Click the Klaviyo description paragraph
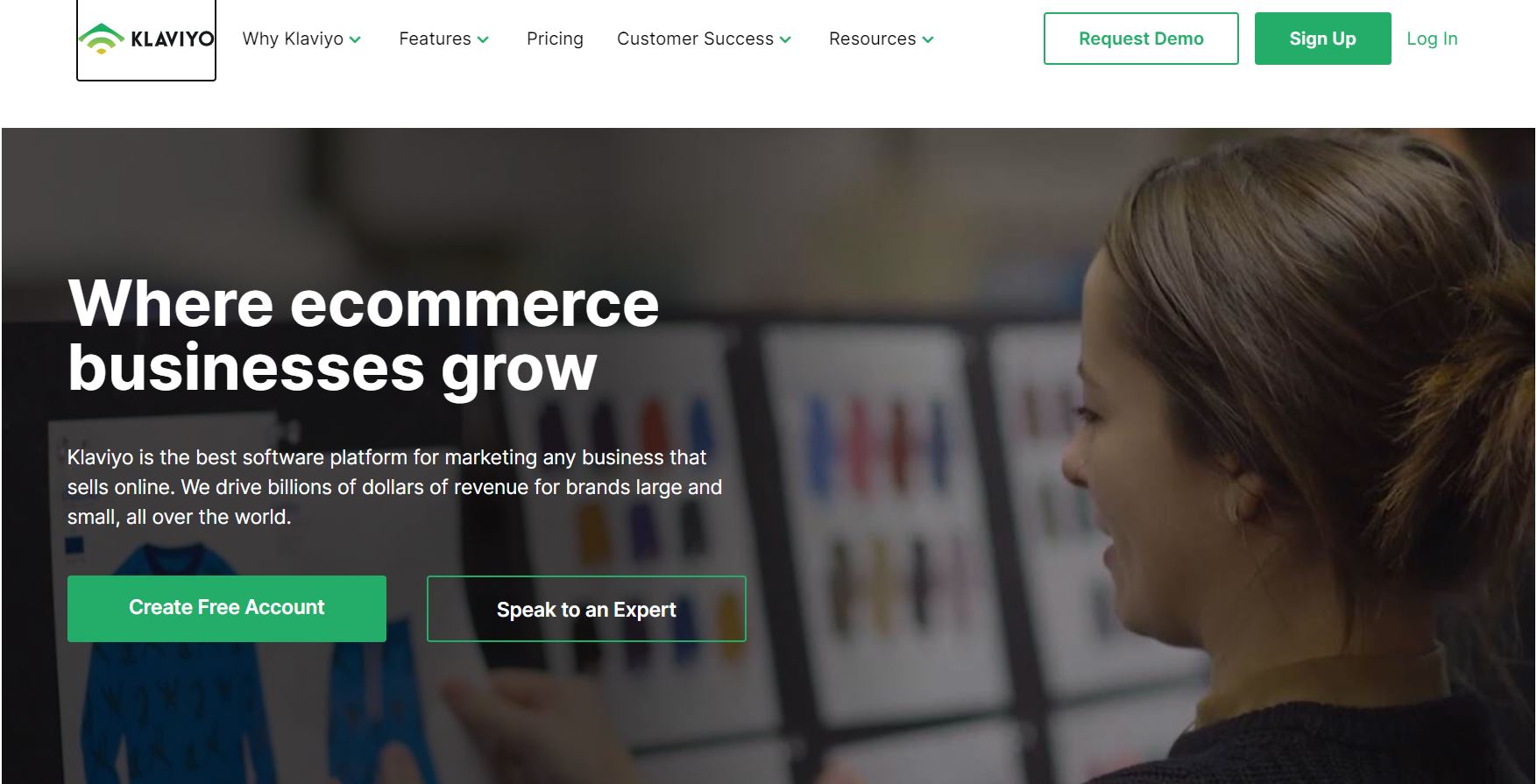The width and height of the screenshot is (1537, 784). [x=394, y=487]
